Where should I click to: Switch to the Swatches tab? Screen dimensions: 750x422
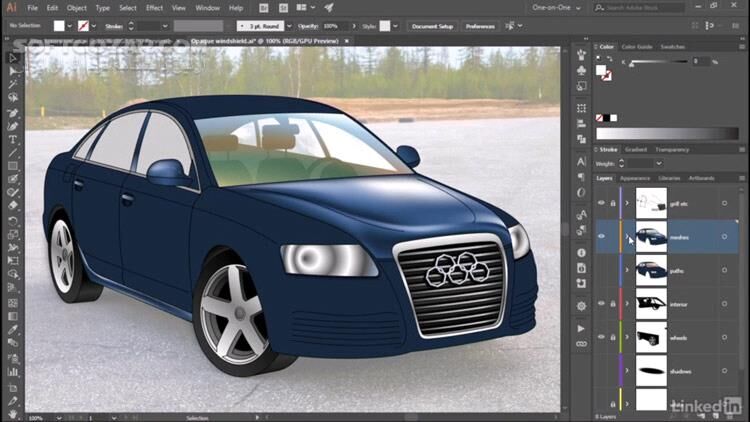(x=672, y=46)
